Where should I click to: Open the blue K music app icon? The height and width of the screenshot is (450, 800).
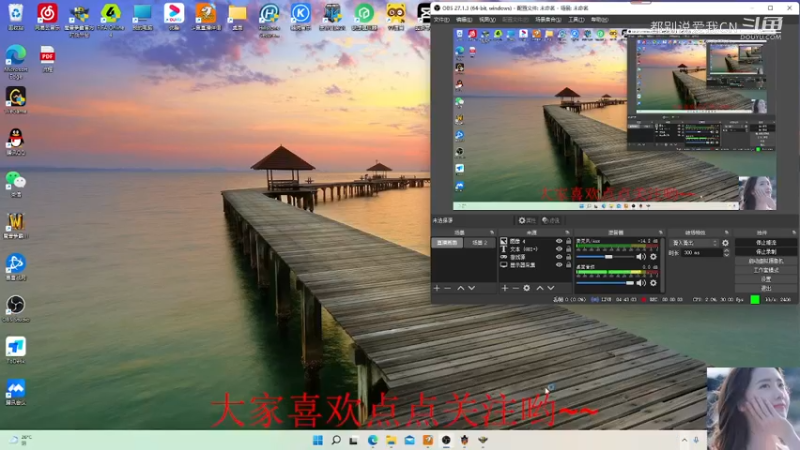(301, 16)
